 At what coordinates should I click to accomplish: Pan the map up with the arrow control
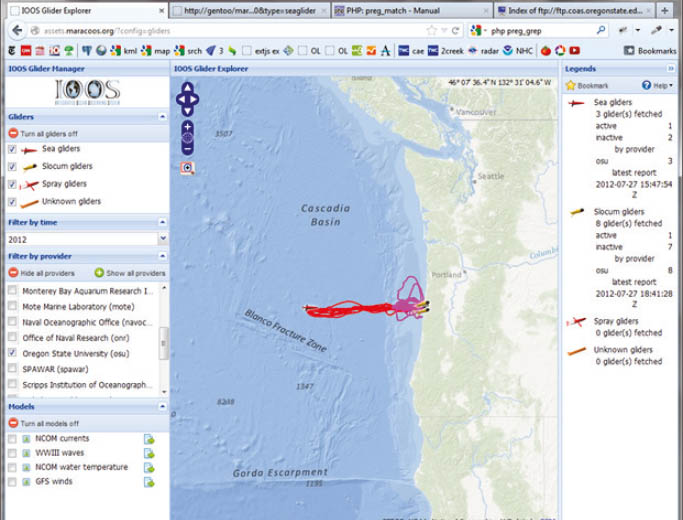[x=188, y=88]
